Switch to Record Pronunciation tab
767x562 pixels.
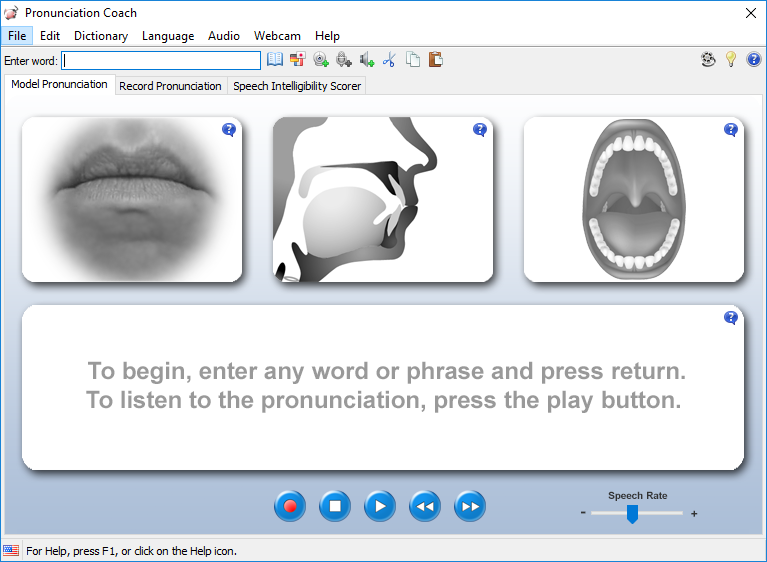170,86
